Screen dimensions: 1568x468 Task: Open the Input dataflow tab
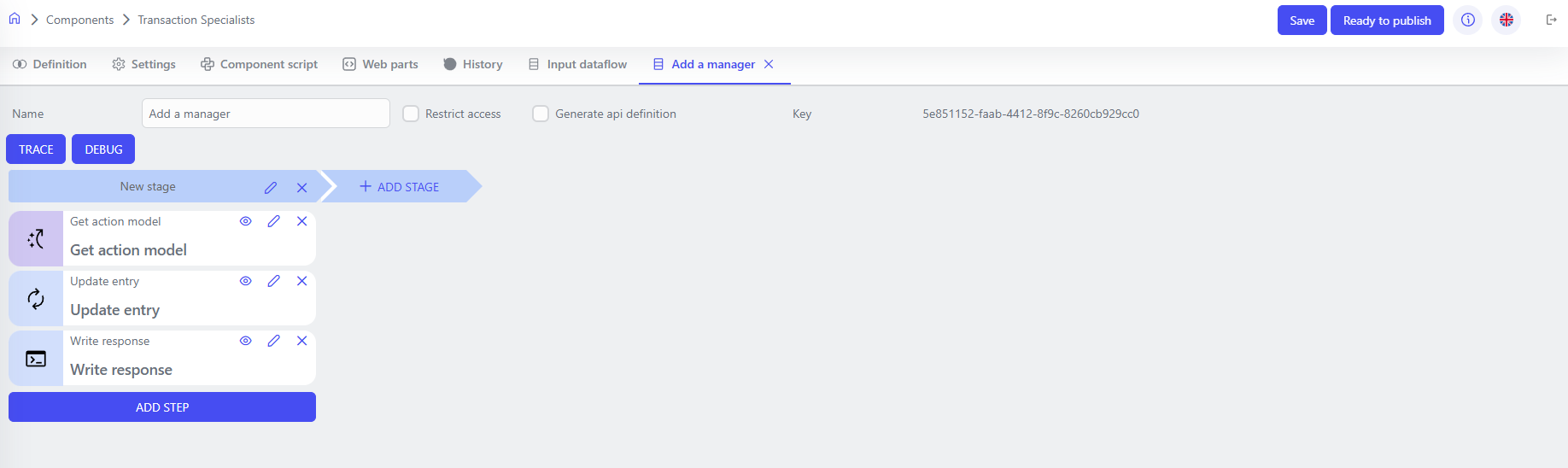[577, 64]
